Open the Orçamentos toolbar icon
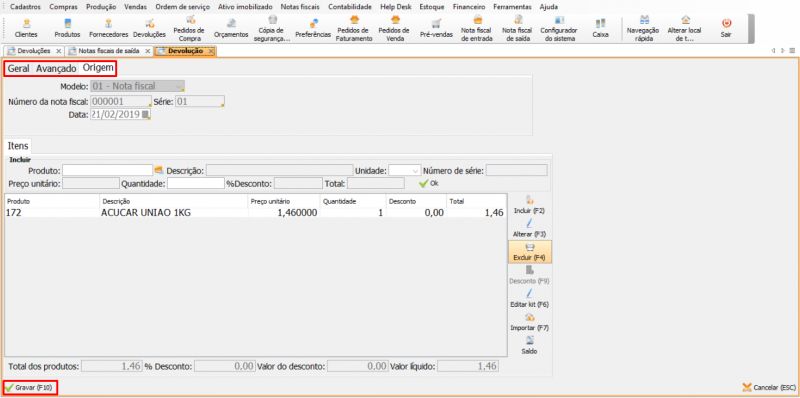This screenshot has width=800, height=398. 231,29
